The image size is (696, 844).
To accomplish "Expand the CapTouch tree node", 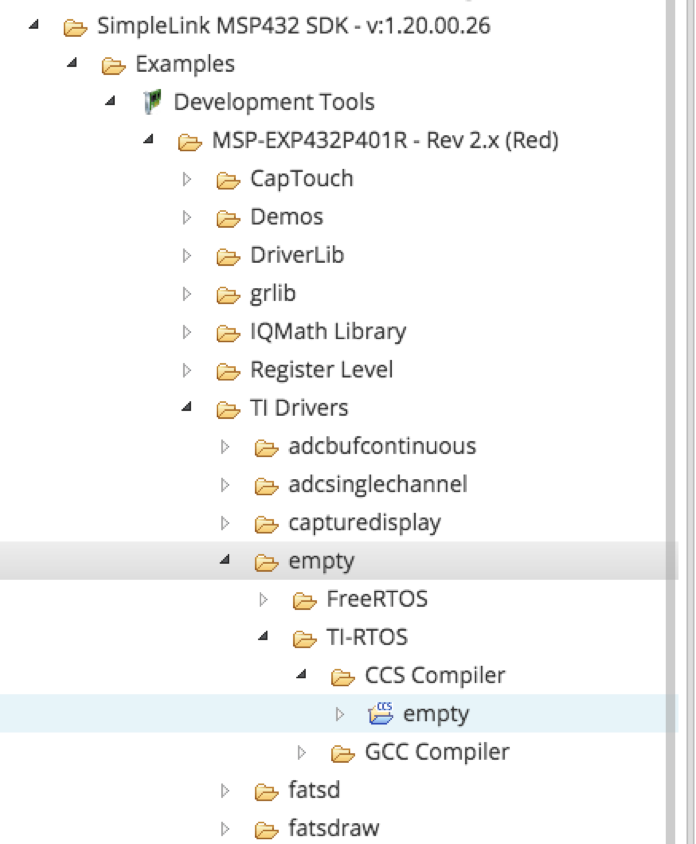I will click(x=186, y=178).
